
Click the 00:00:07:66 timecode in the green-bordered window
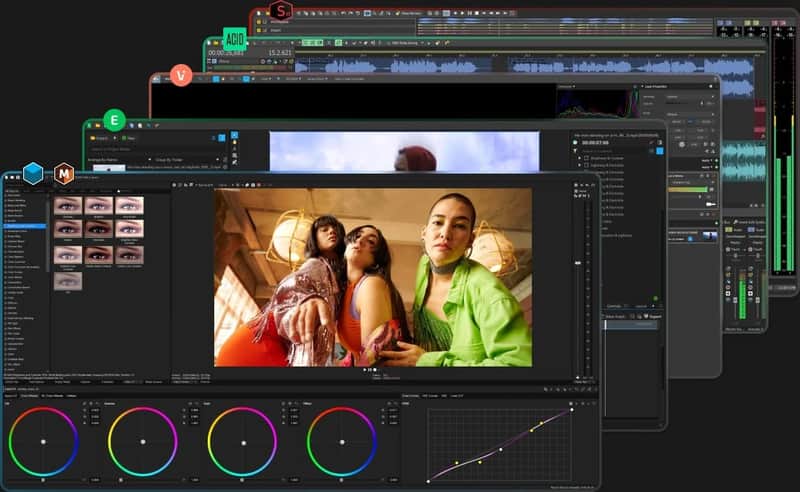pyautogui.click(x=595, y=143)
